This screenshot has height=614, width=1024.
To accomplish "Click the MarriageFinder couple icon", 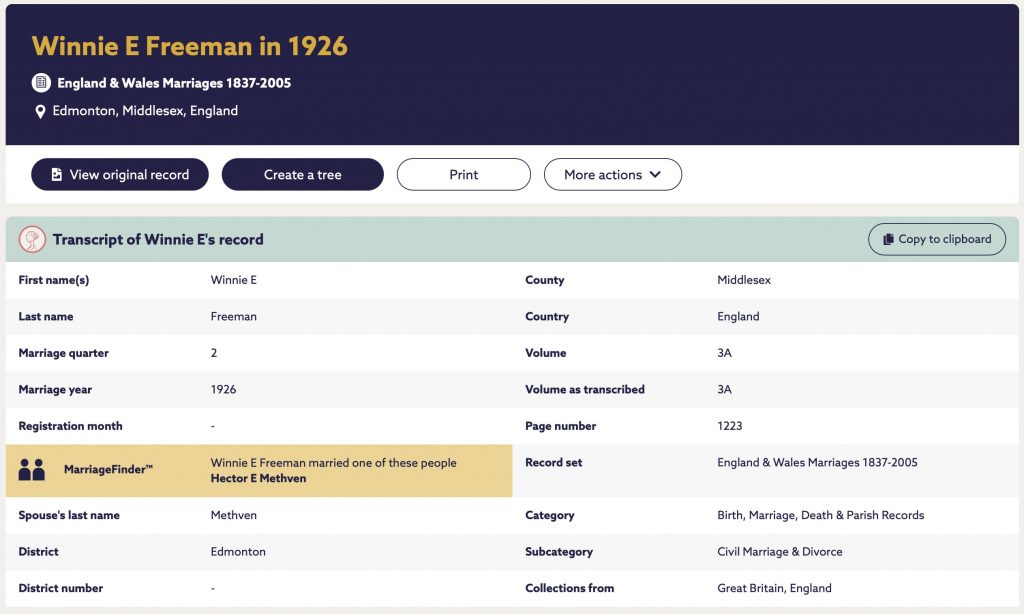I will click(31, 470).
